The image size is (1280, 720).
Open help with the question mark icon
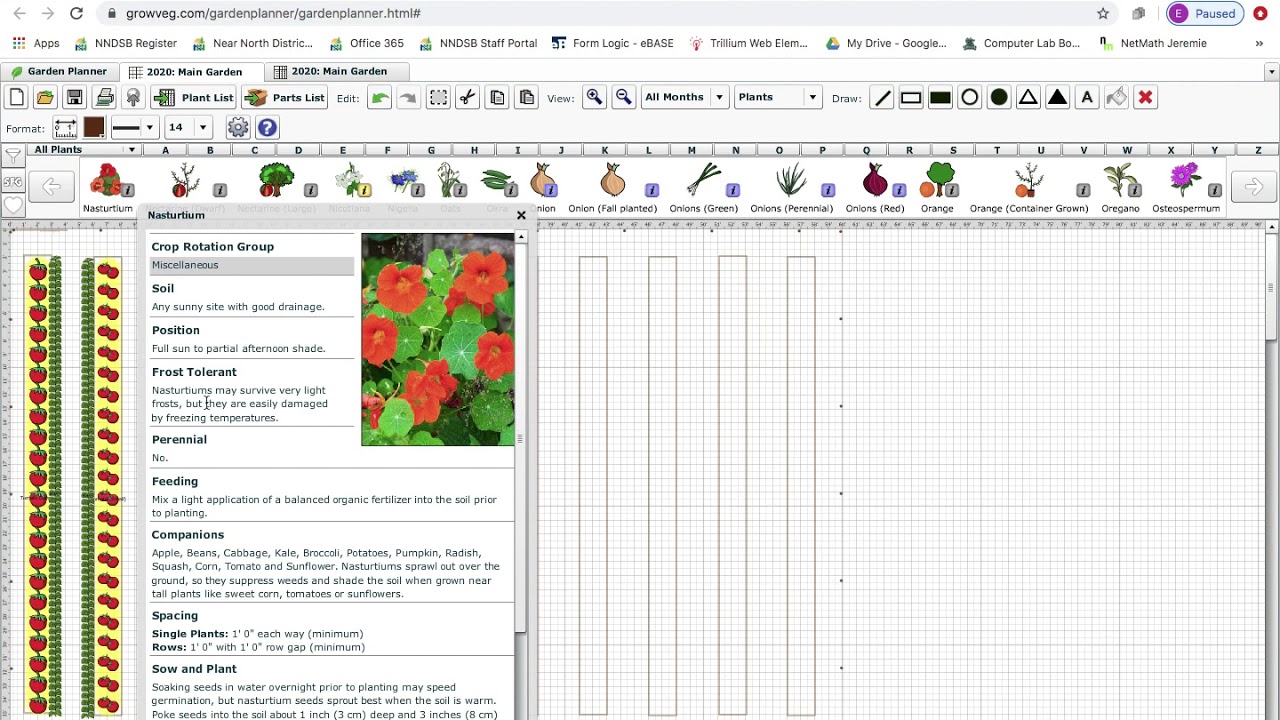267,127
